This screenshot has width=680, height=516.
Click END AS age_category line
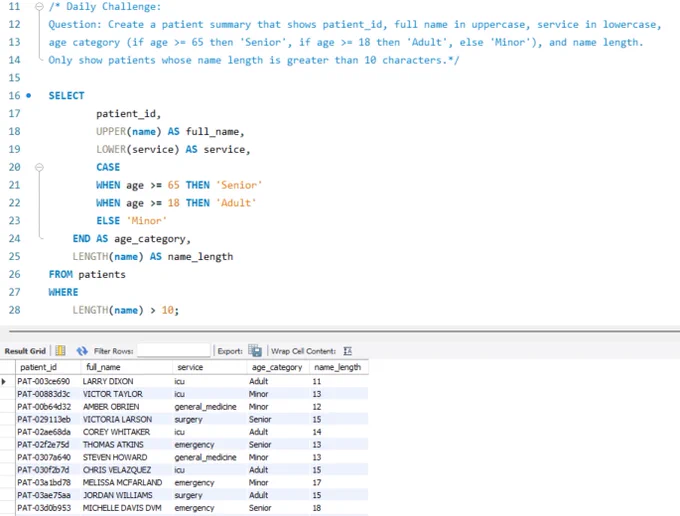click(x=131, y=238)
